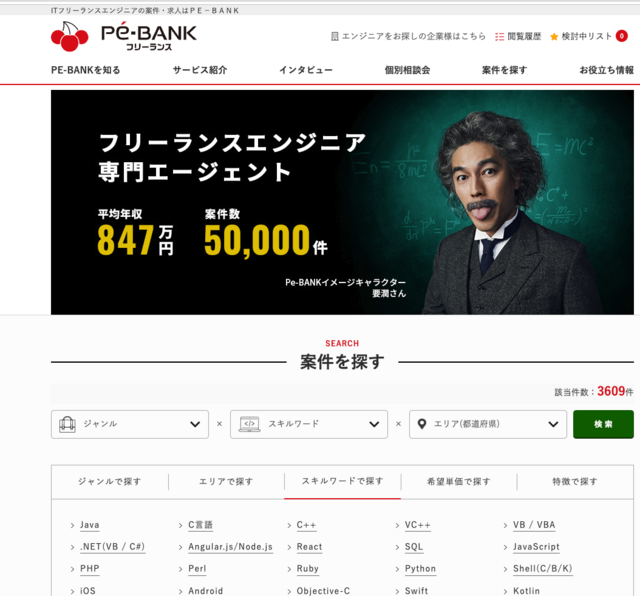The image size is (640, 596).
Task: Click the laptop code icon in スキルワード selector
Action: [249, 424]
